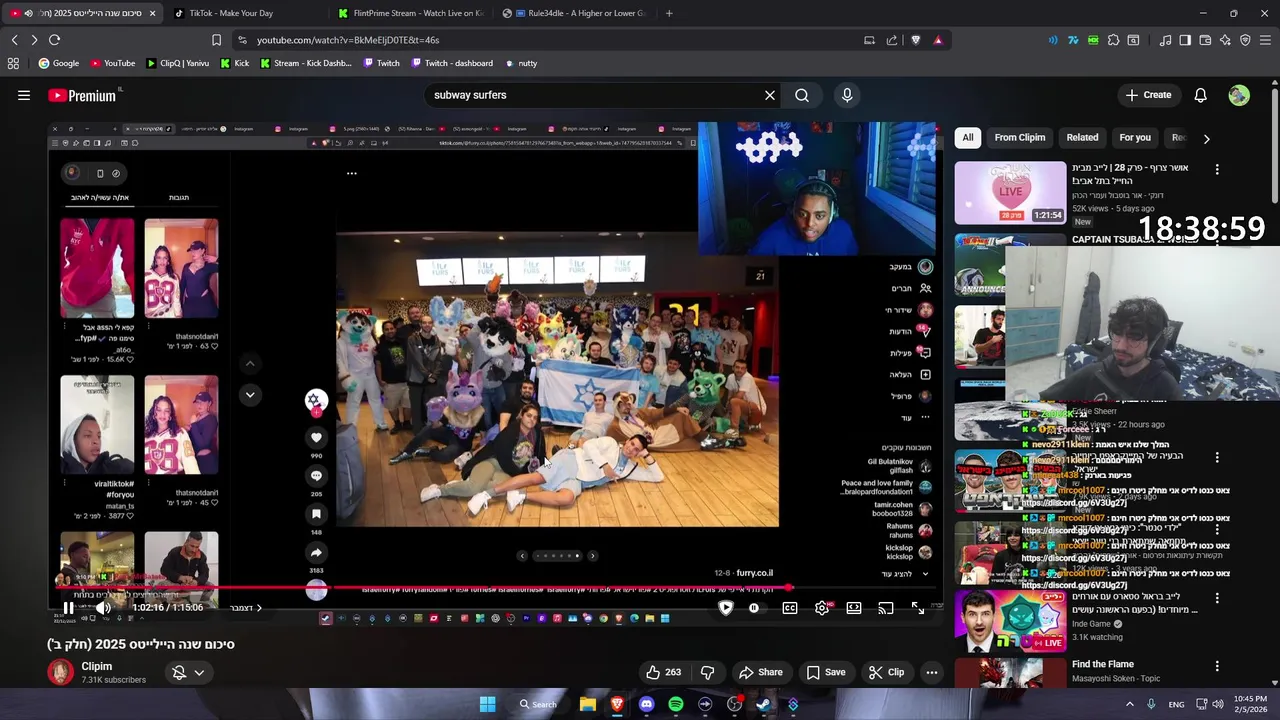Image resolution: width=1280 pixels, height=720 pixels.
Task: Open browser extensions puzzle icon
Action: pyautogui.click(x=1113, y=40)
